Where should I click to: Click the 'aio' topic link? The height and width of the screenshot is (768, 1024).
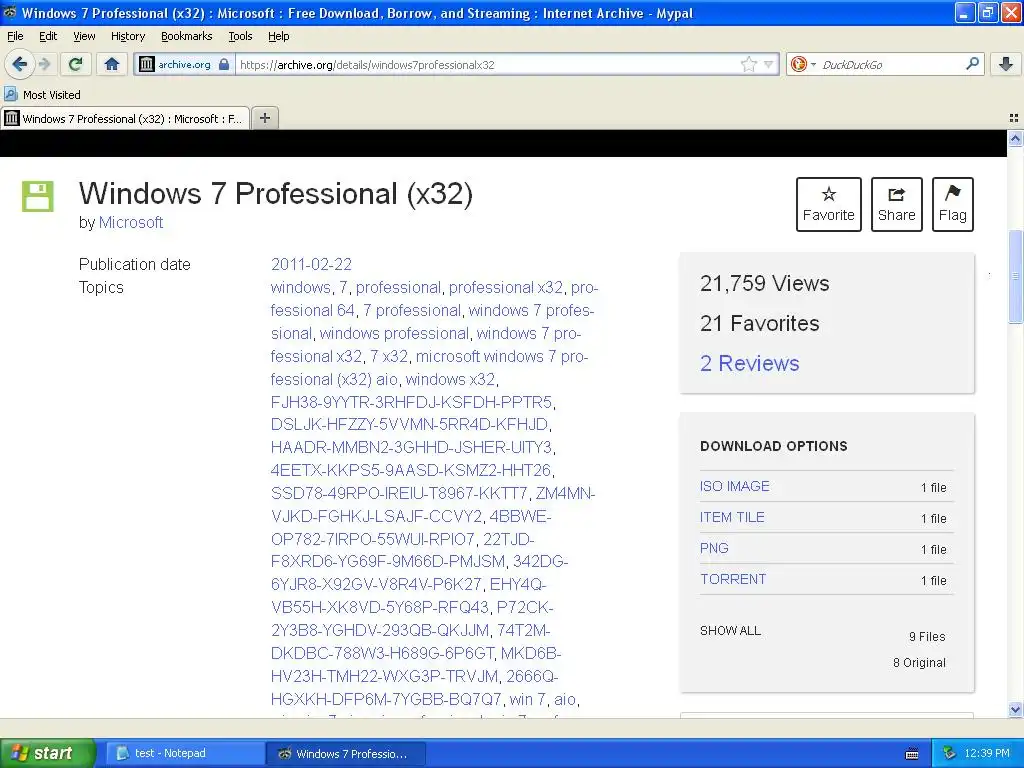tap(565, 699)
